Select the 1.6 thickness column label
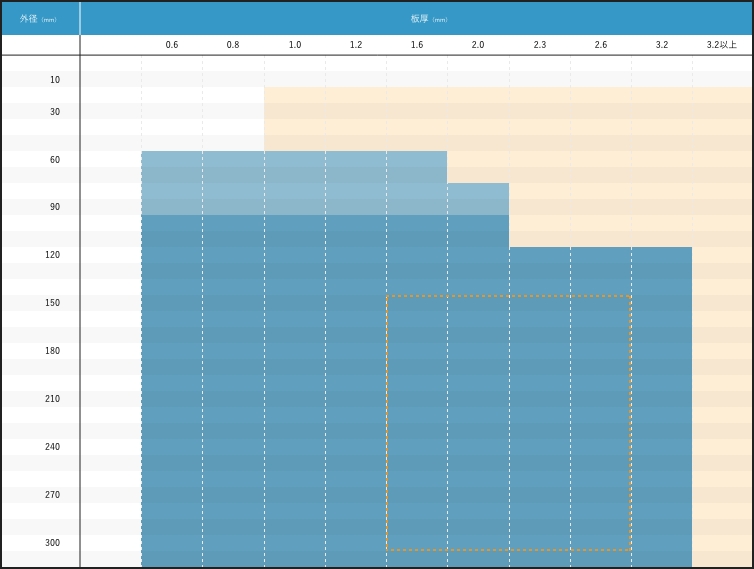The width and height of the screenshot is (754, 569). click(x=417, y=45)
